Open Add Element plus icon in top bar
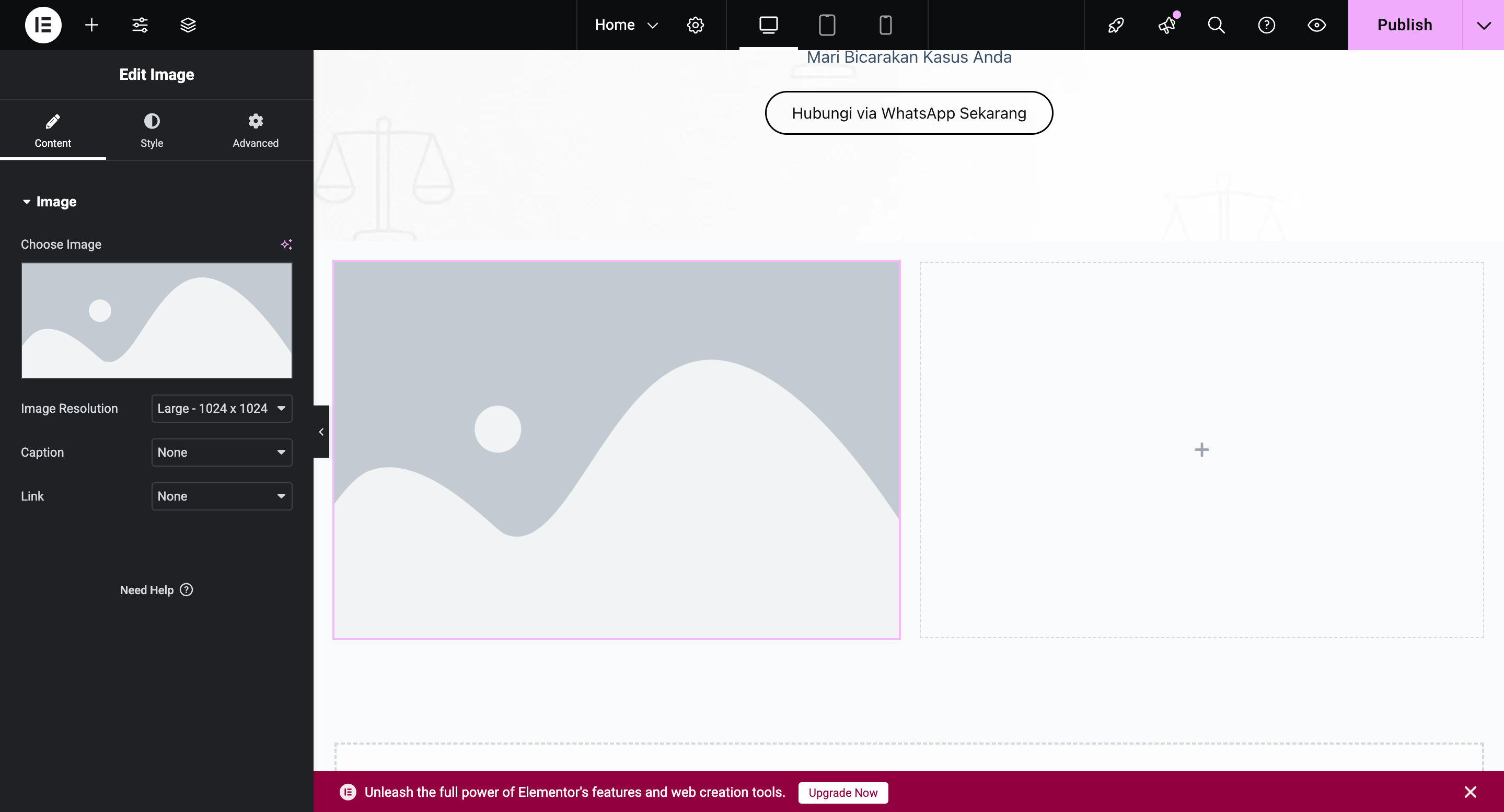The image size is (1504, 812). [x=91, y=25]
